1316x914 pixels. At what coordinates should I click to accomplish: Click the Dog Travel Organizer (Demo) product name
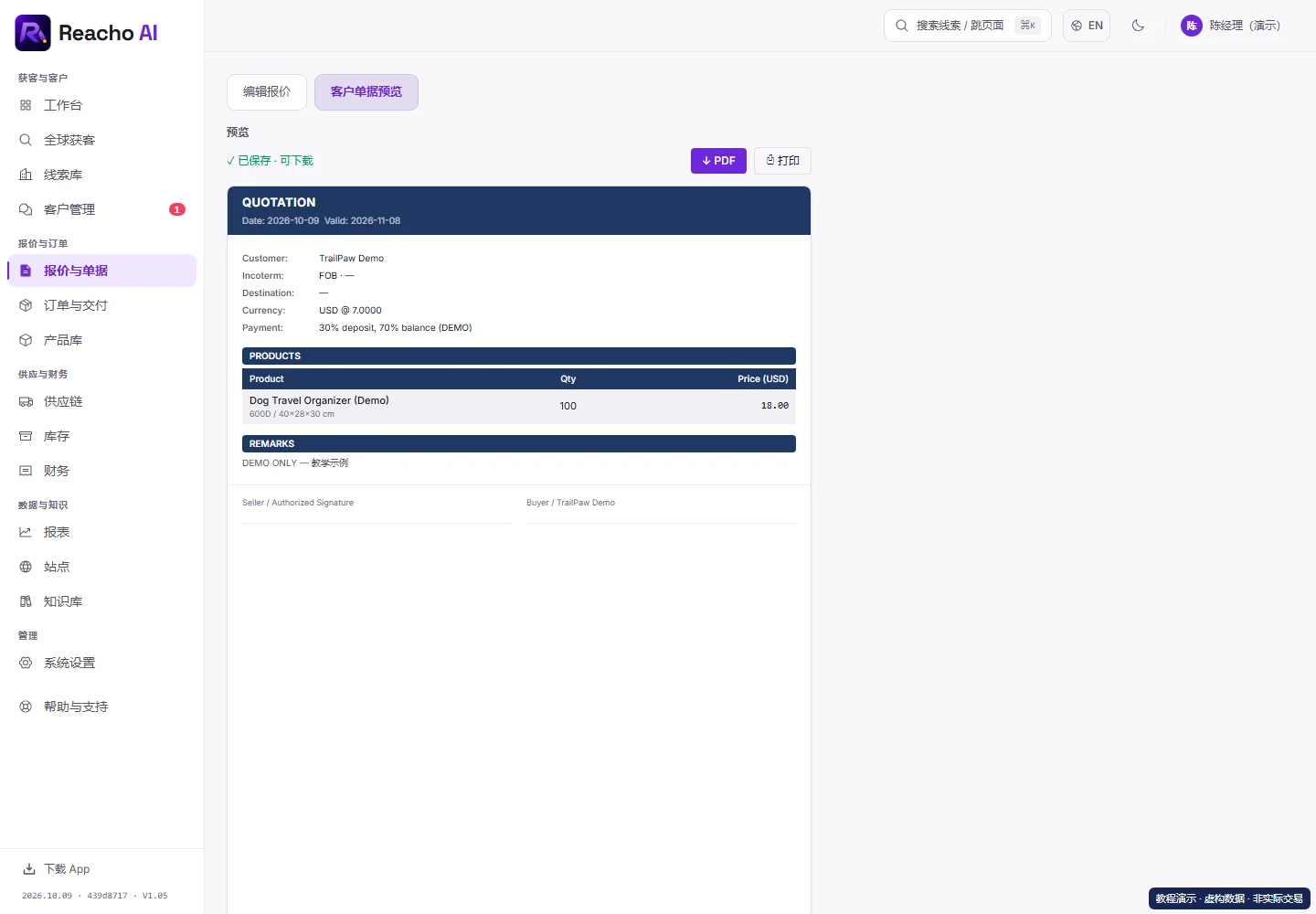(x=319, y=400)
